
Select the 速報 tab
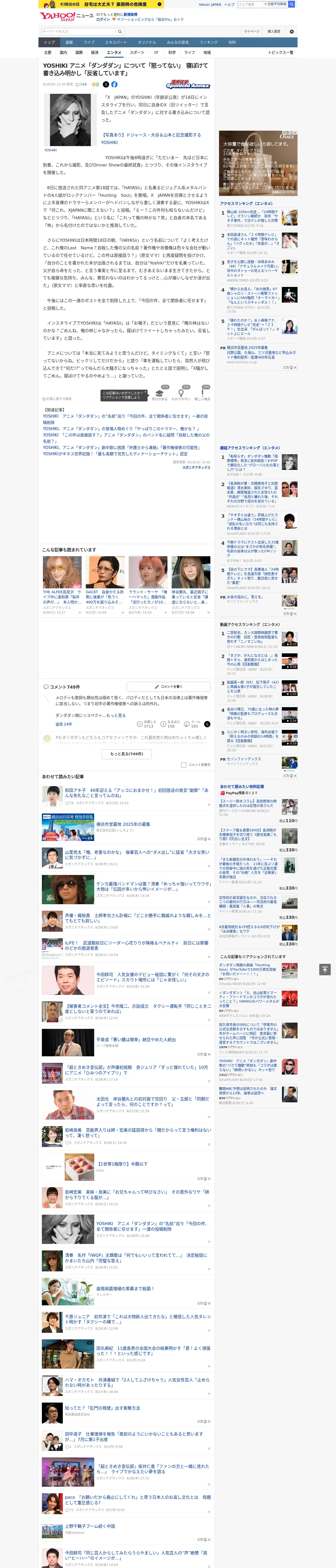(69, 42)
